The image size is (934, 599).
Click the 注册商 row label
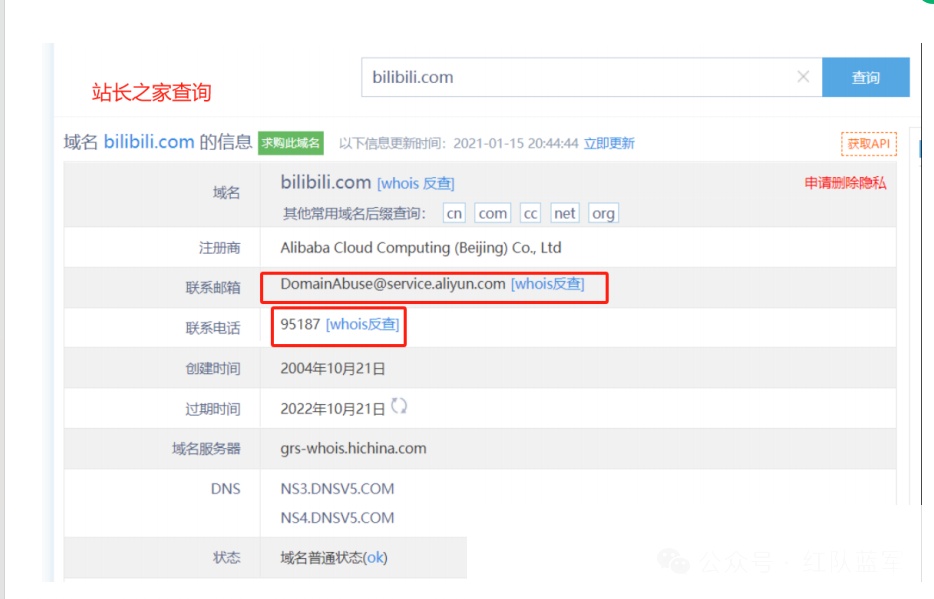[219, 248]
